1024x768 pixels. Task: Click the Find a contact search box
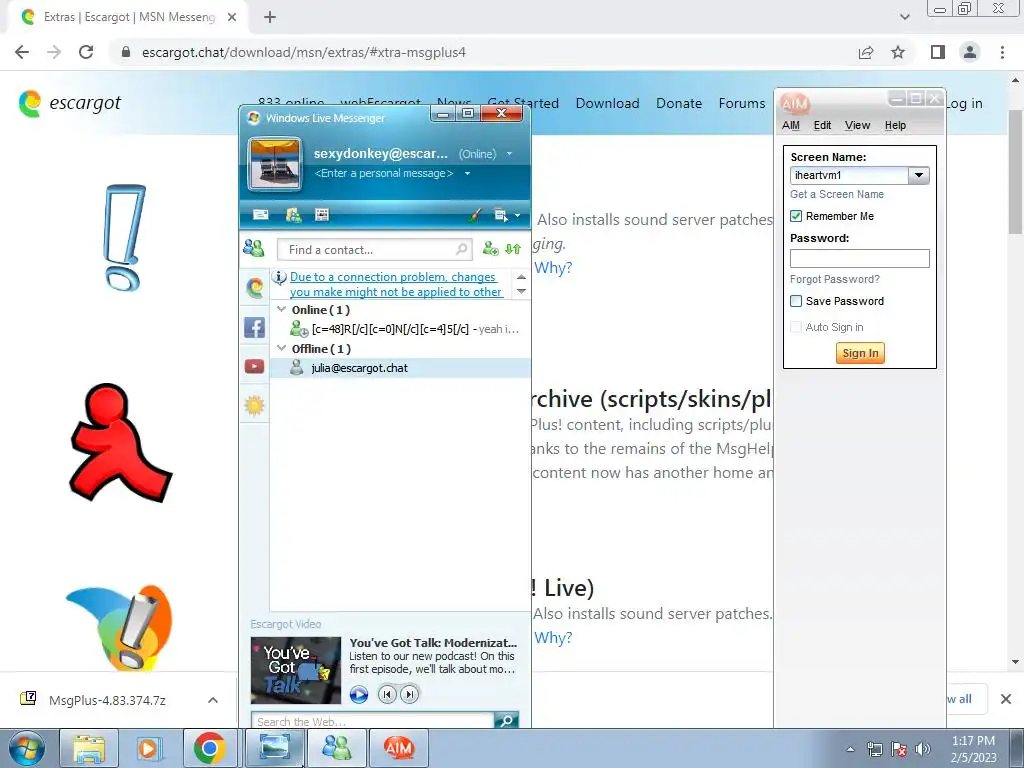click(372, 249)
